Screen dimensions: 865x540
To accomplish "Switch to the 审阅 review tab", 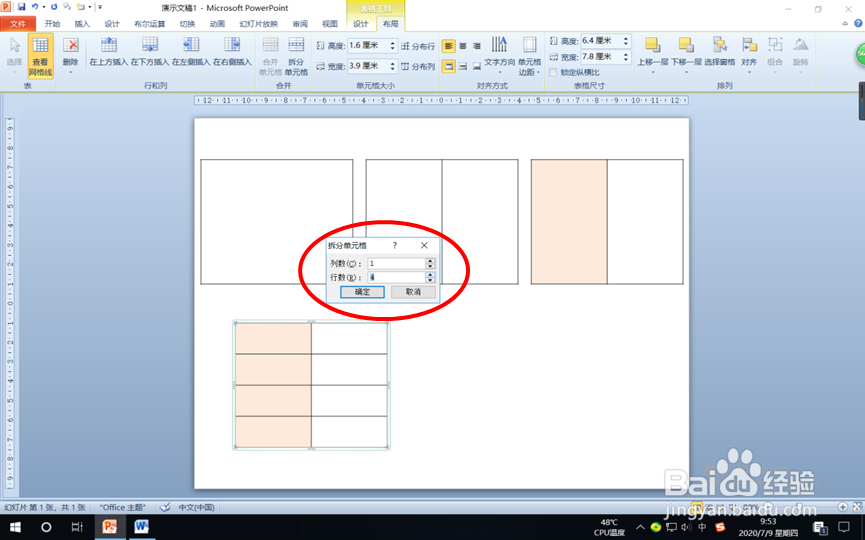I will [300, 24].
